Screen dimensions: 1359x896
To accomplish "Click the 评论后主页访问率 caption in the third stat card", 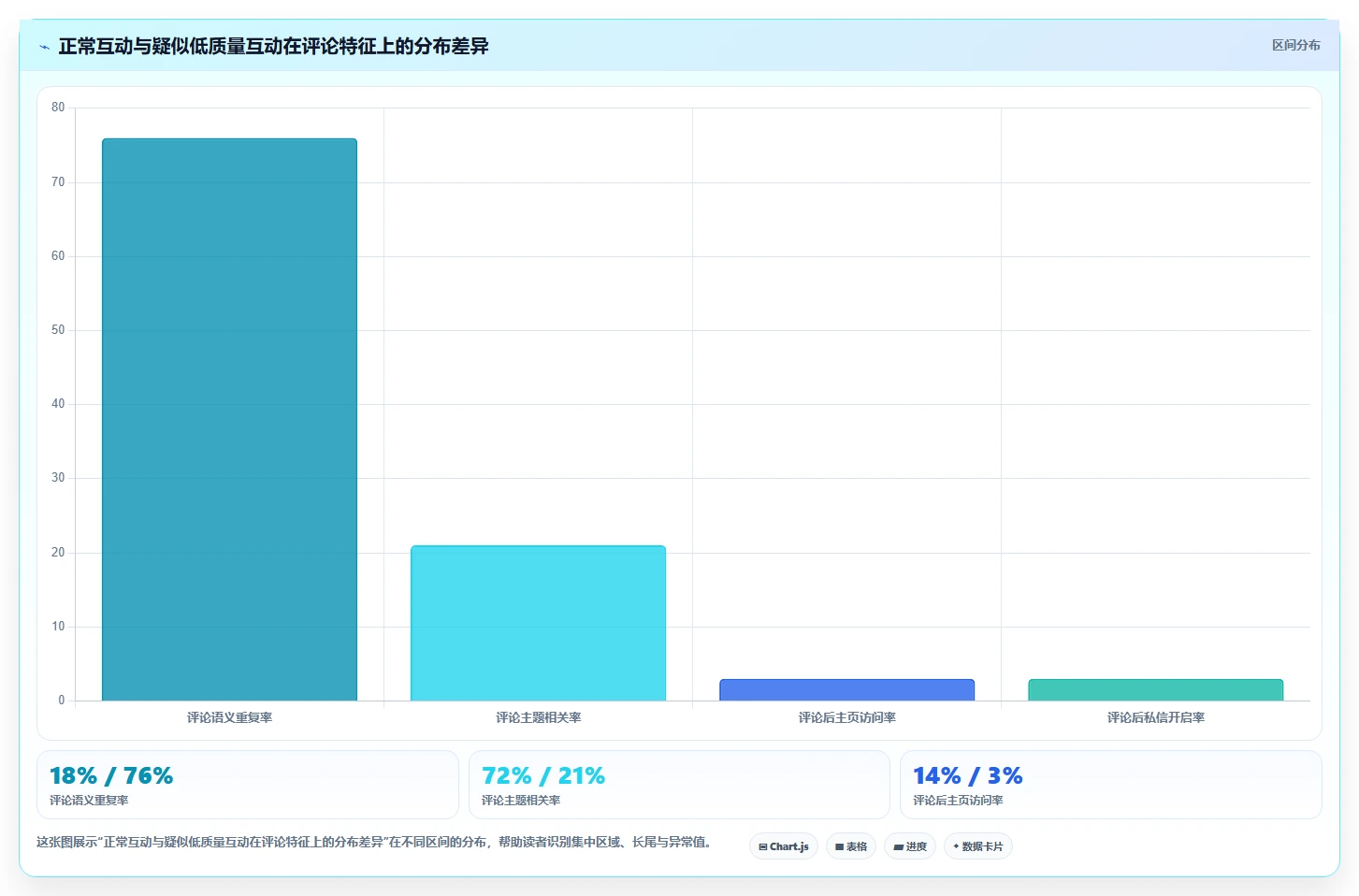I will [958, 801].
